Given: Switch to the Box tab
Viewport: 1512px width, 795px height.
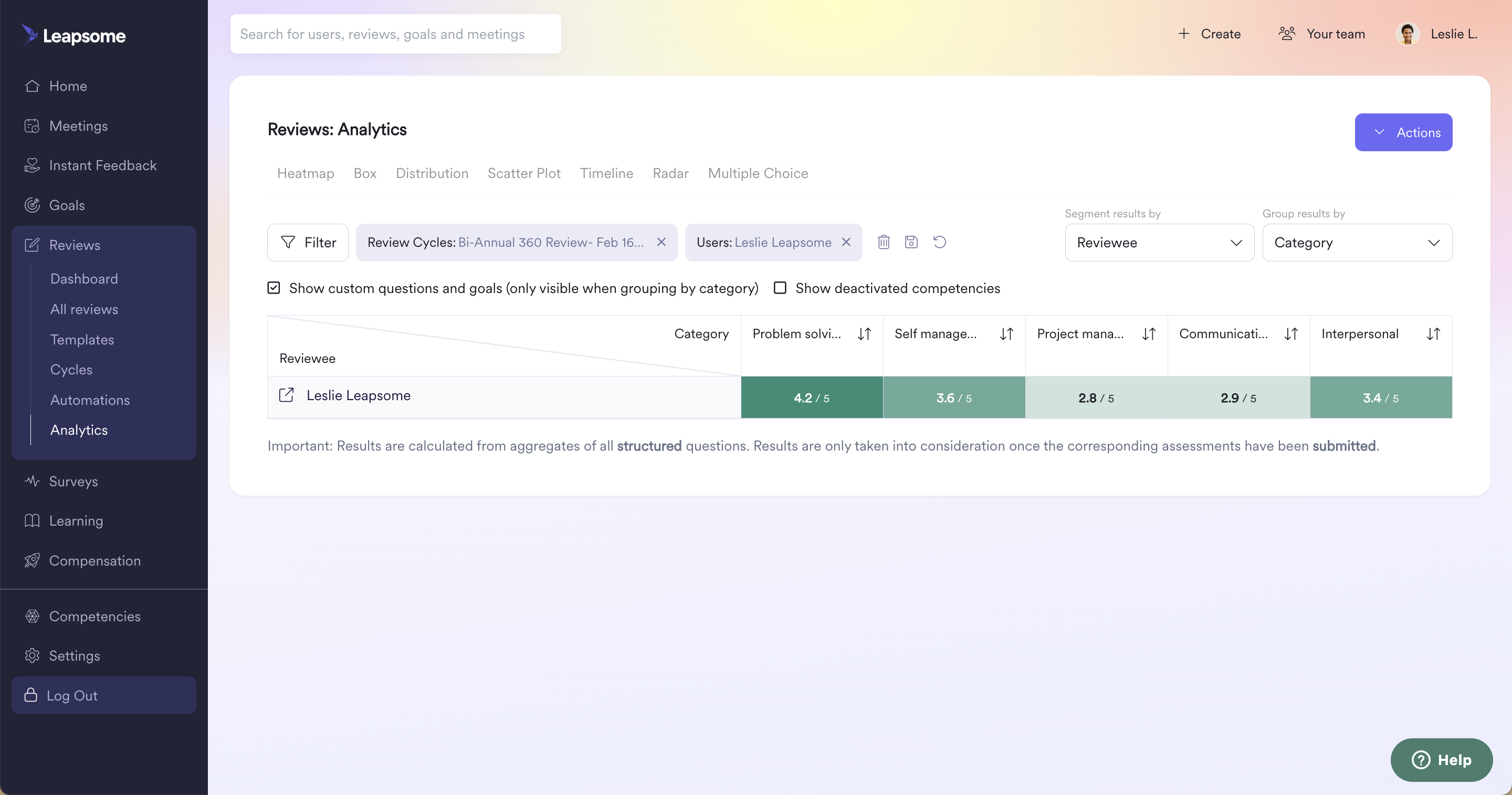Looking at the screenshot, I should click(x=364, y=173).
